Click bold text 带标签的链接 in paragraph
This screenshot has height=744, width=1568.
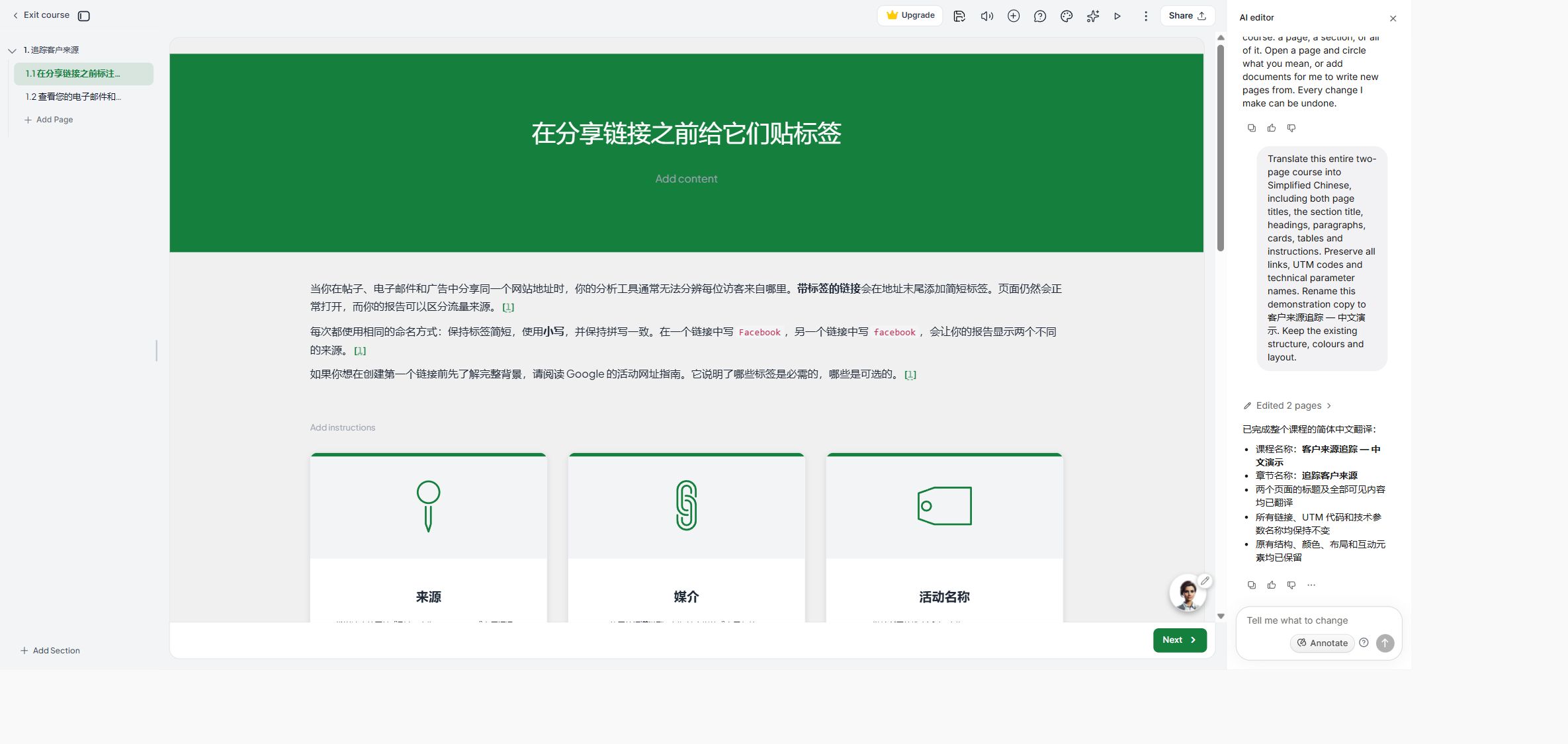point(828,289)
